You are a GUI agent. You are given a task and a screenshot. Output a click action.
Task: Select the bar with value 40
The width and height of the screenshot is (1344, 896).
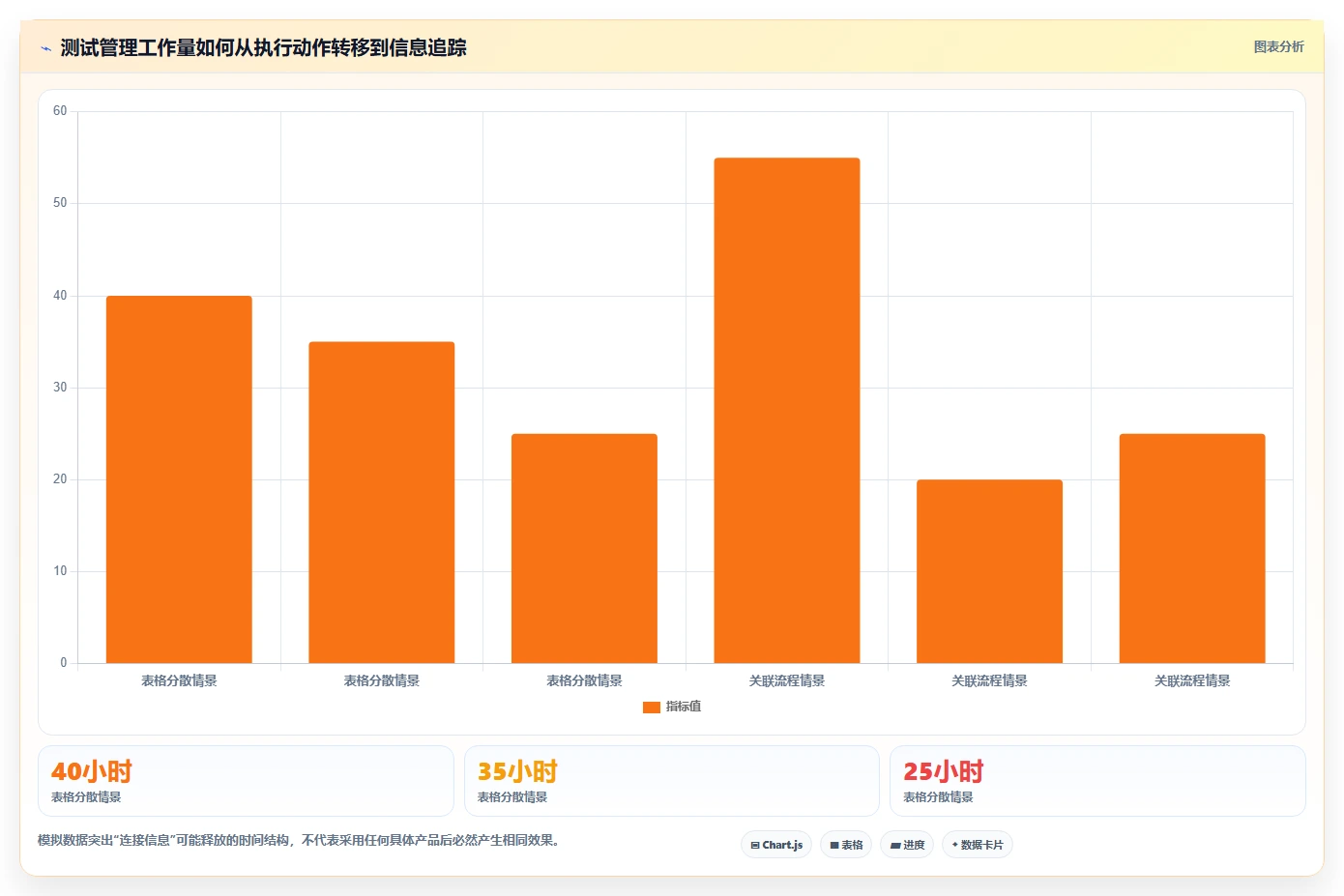click(179, 479)
